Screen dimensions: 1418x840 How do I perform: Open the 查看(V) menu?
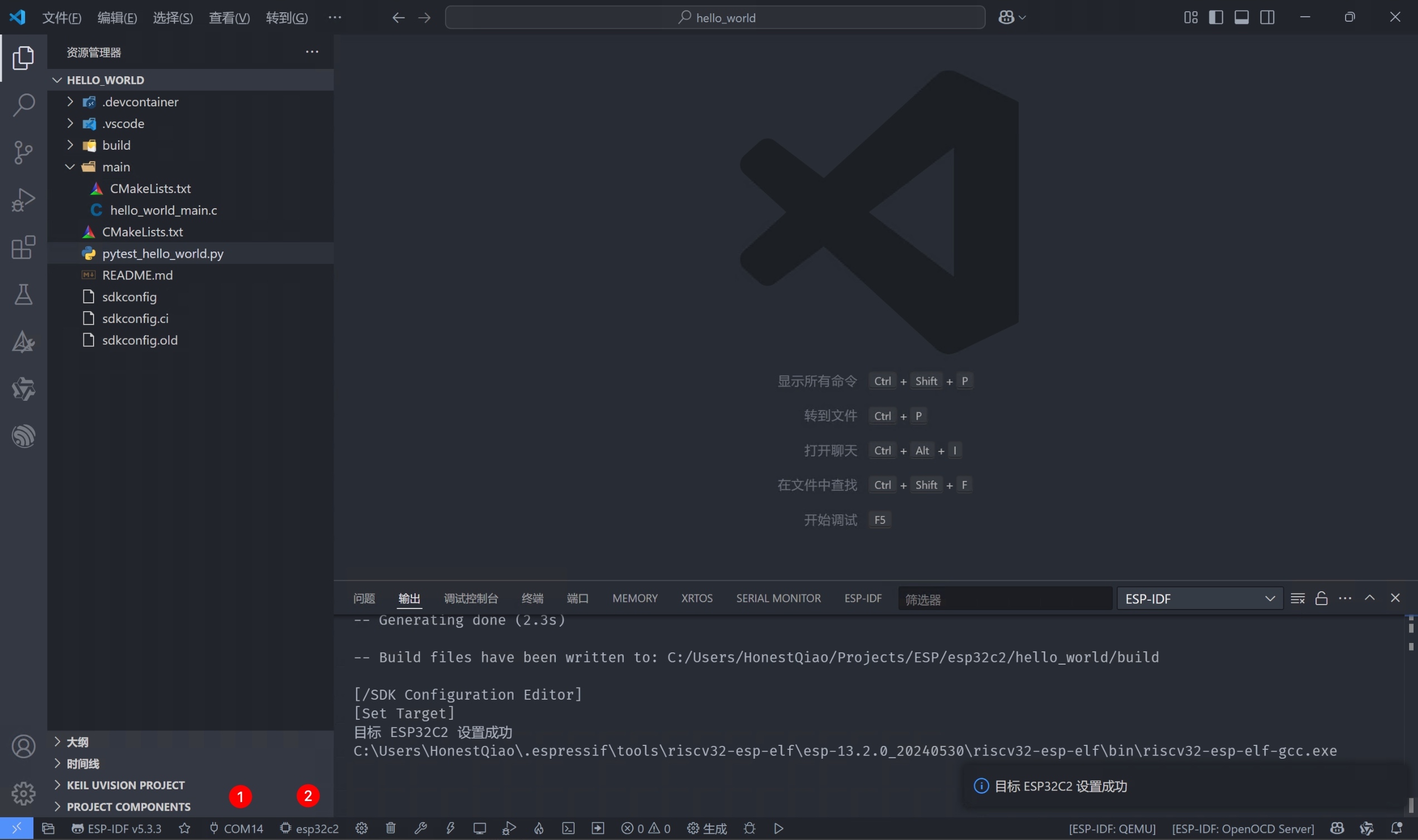(x=229, y=18)
